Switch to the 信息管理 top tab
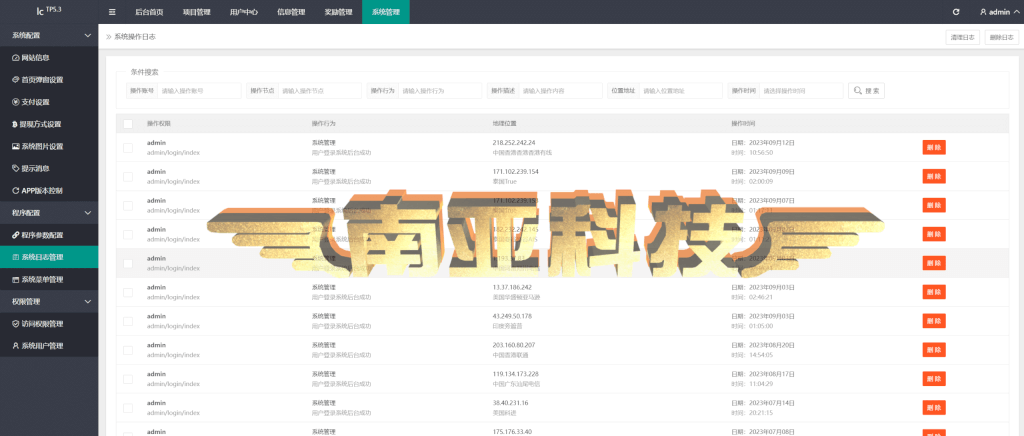The height and width of the screenshot is (436, 1024). 291,12
